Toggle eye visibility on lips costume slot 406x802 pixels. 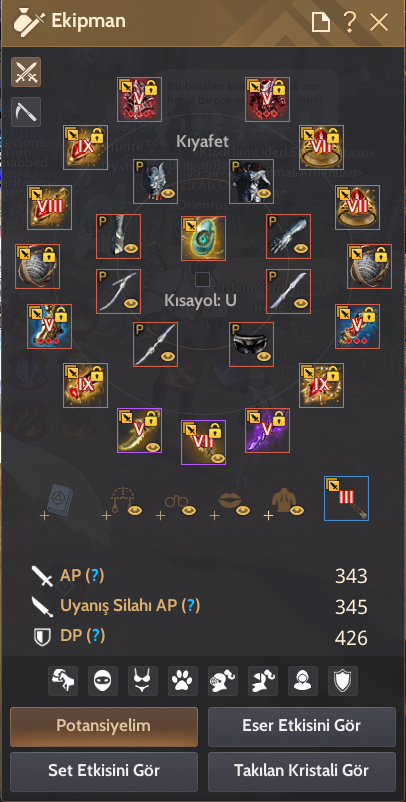click(243, 510)
